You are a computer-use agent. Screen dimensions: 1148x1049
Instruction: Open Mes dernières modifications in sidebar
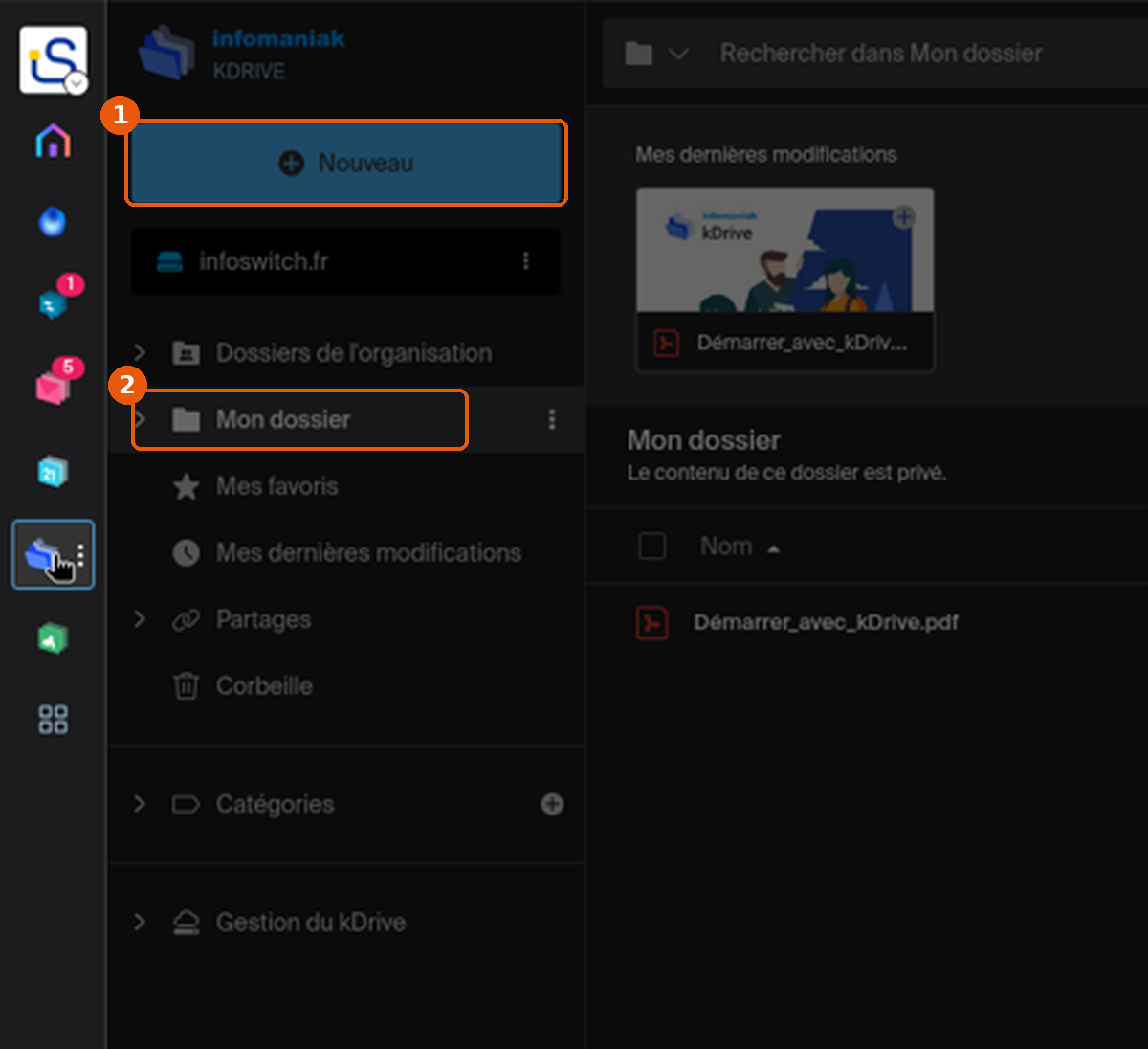pos(368,552)
